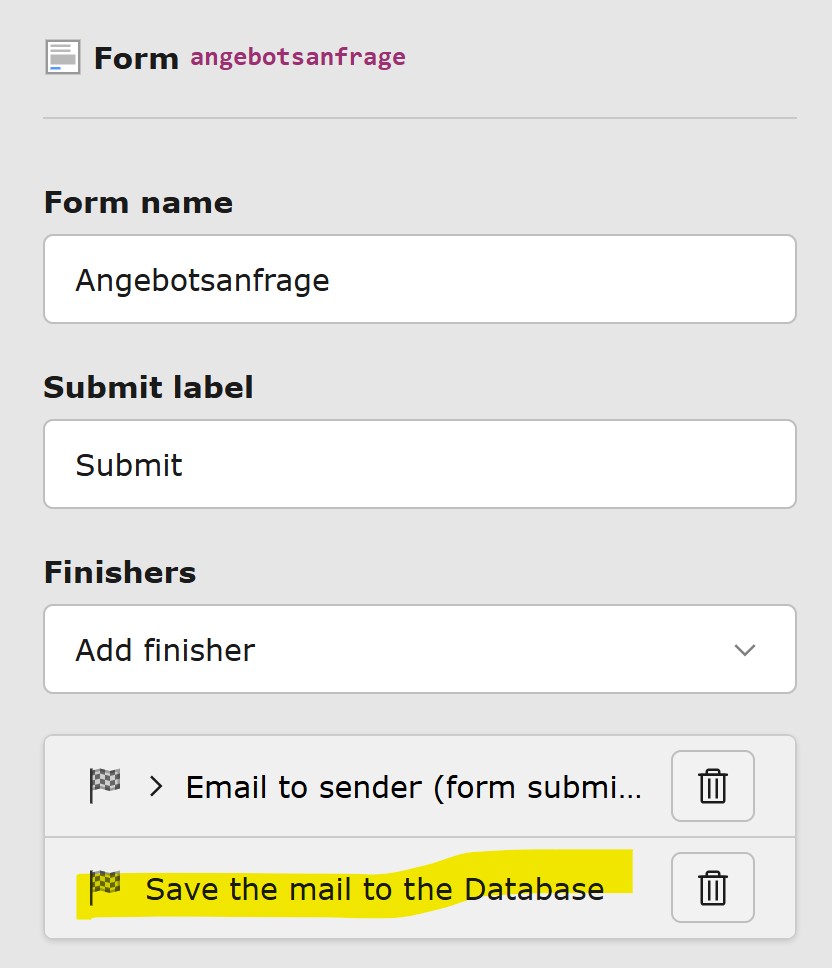Click the bold Form heading text
This screenshot has width=832, height=968.
tap(136, 58)
